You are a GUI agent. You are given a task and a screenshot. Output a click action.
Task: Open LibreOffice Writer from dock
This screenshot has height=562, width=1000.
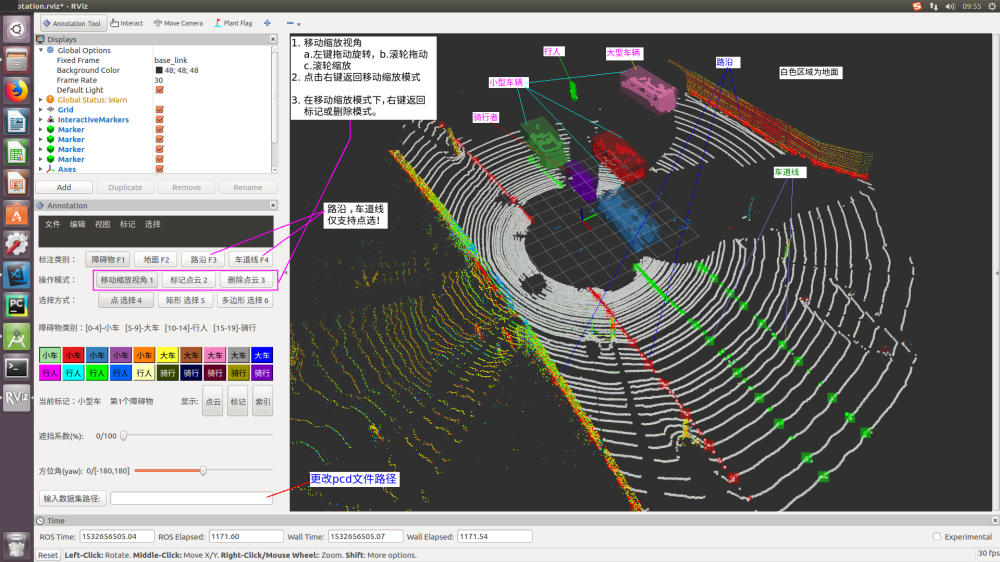[17, 121]
